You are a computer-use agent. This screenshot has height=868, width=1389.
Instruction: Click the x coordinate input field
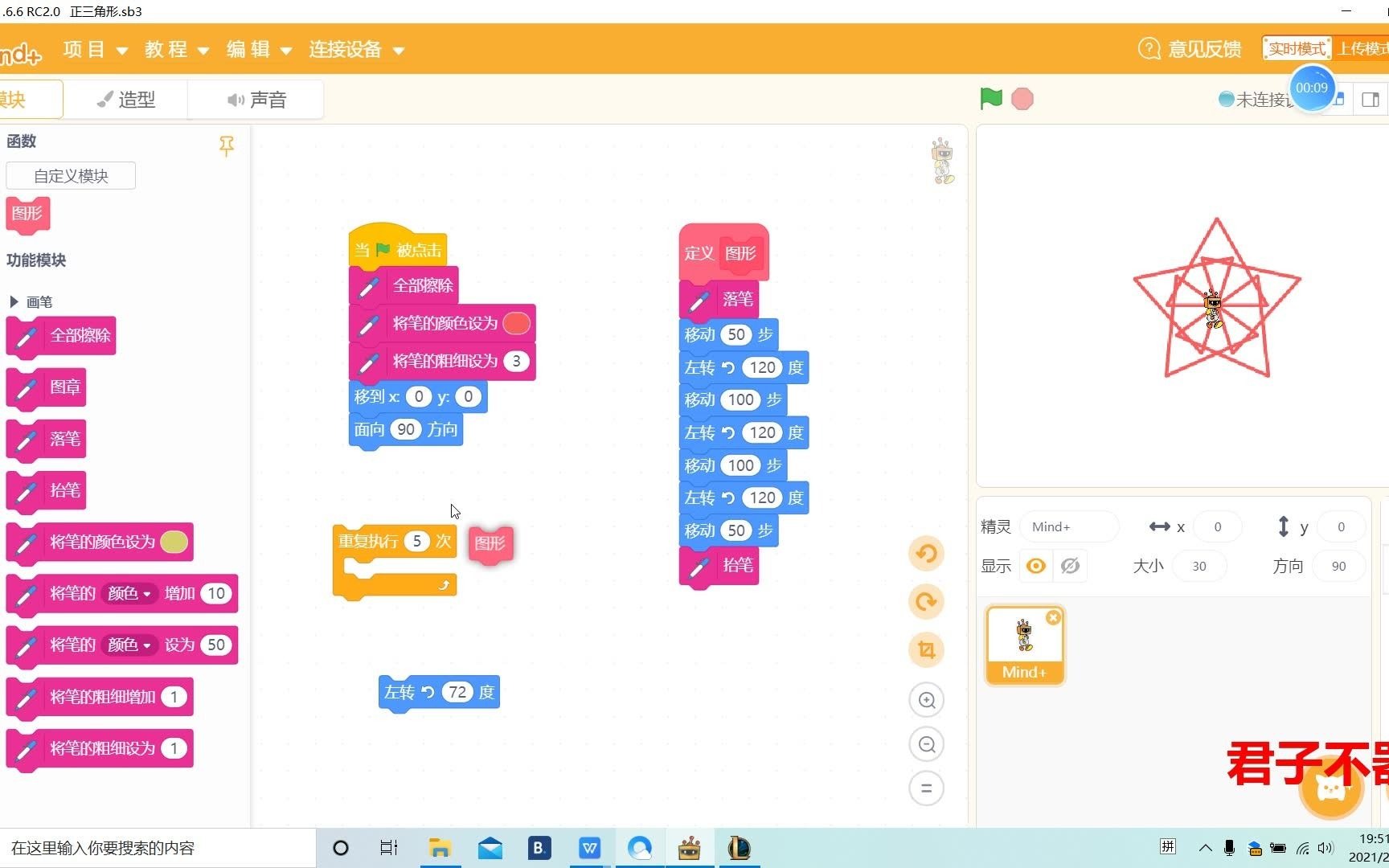pos(1217,526)
